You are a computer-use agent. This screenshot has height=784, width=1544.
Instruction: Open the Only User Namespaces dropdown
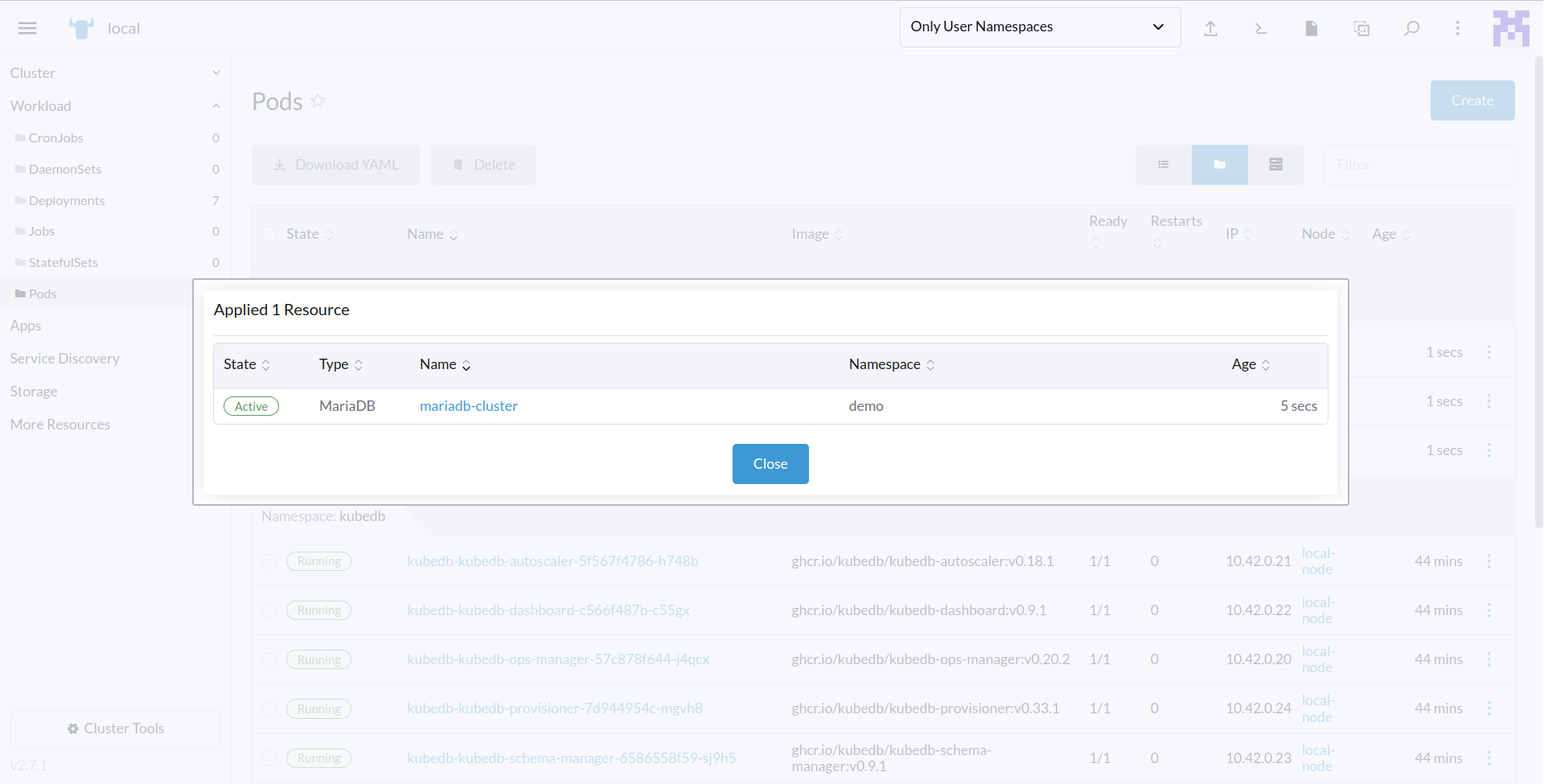[x=1039, y=27]
